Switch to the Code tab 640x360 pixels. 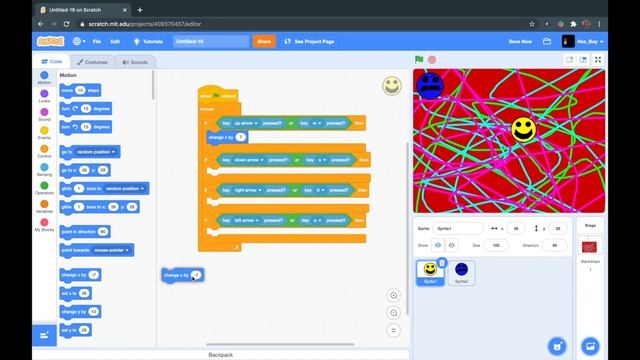(52, 62)
